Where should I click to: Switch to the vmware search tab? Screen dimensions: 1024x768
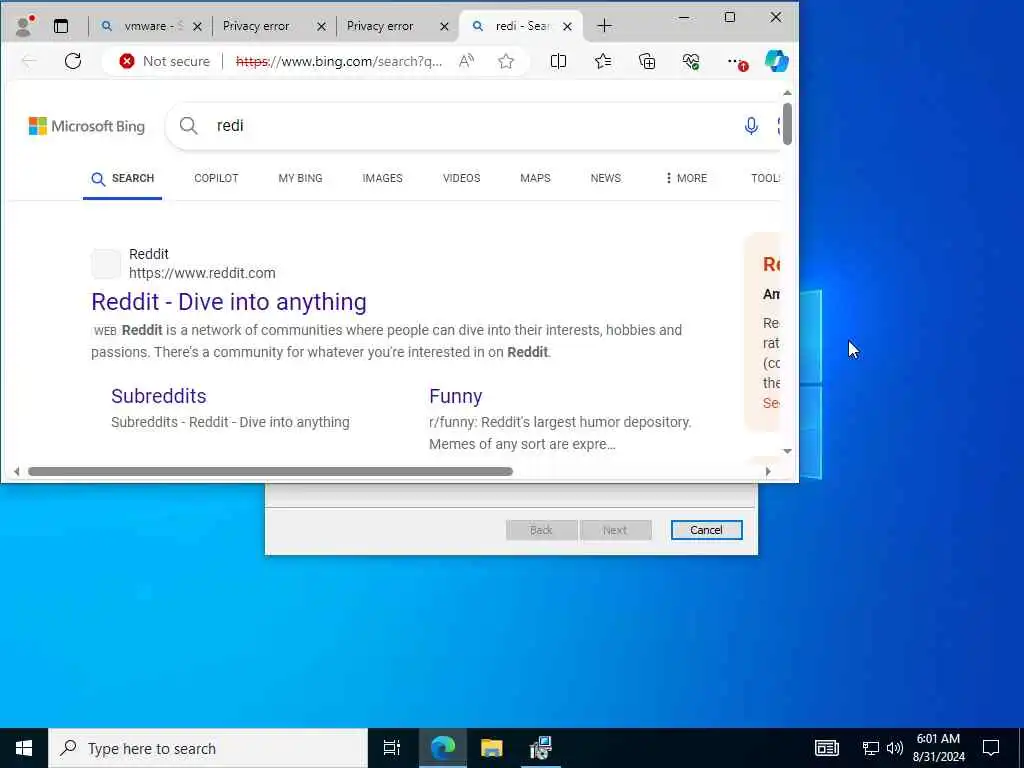point(145,26)
